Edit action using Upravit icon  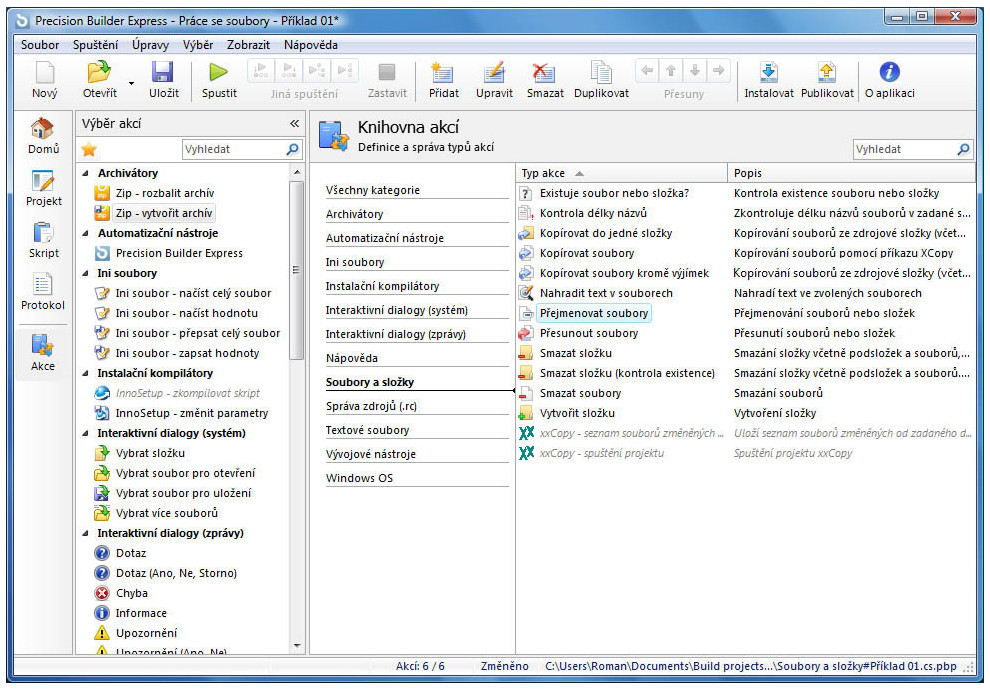click(x=494, y=73)
